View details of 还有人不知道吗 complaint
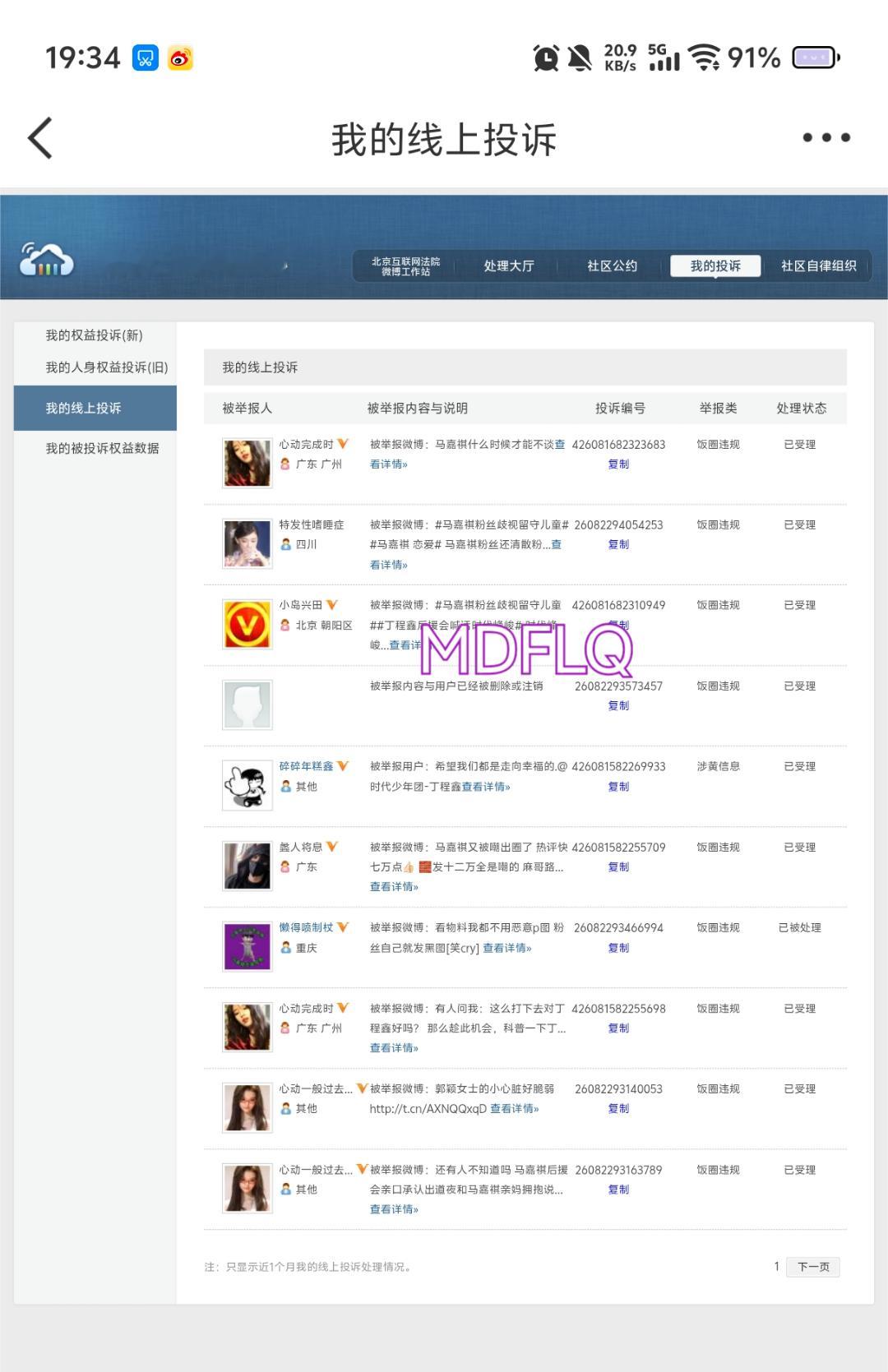Screen dimensions: 888x1372 pyautogui.click(x=394, y=1209)
